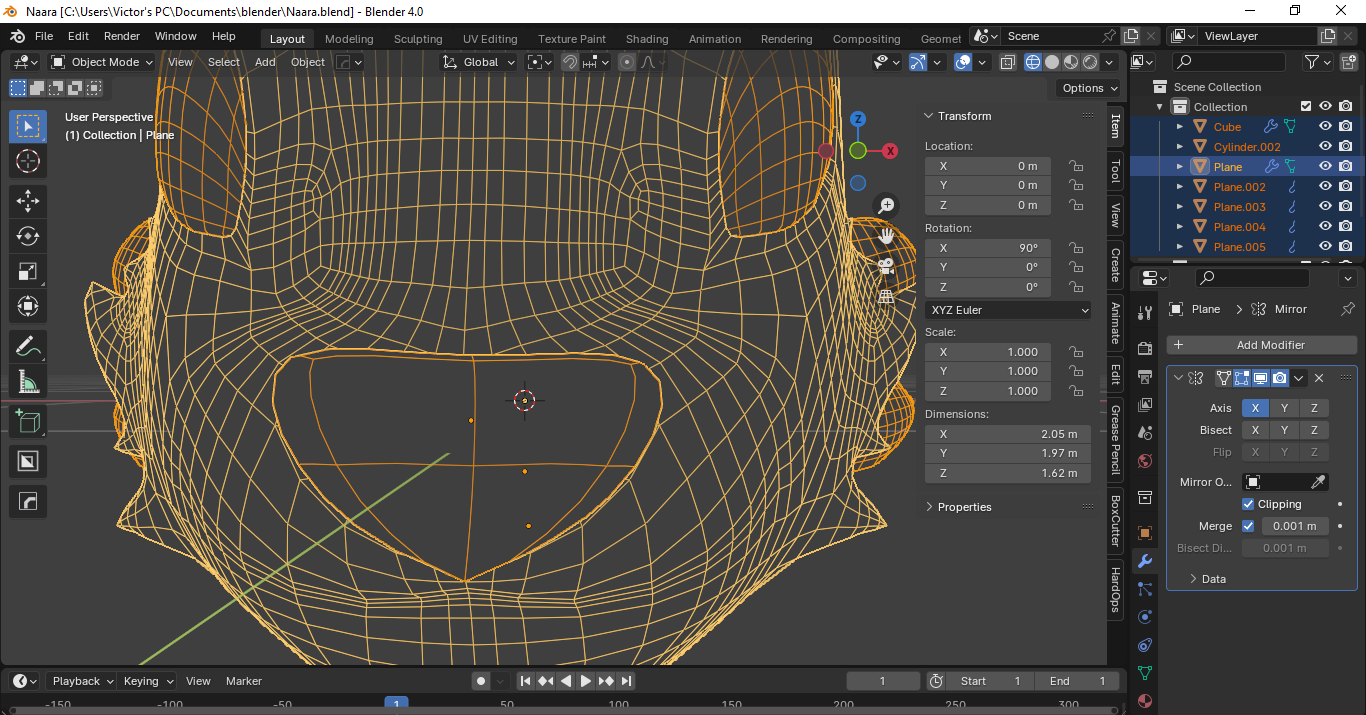Click the Merge distance 0.001 m field

coord(1294,526)
